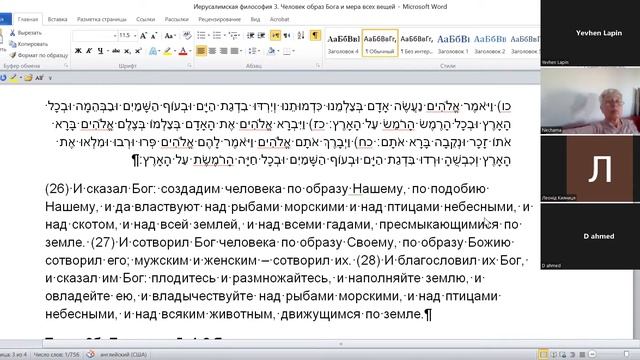Open font name dropdown
This screenshot has width=640, height=360.
(115, 36)
